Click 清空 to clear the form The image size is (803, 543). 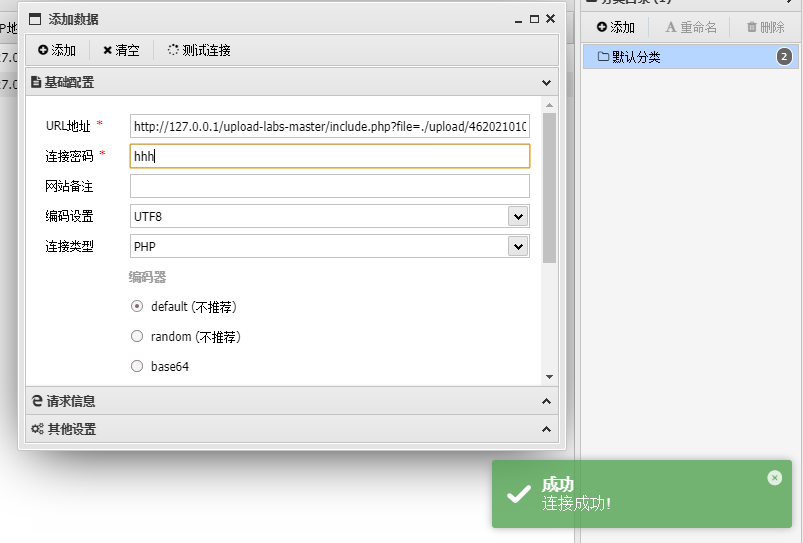pyautogui.click(x=121, y=50)
